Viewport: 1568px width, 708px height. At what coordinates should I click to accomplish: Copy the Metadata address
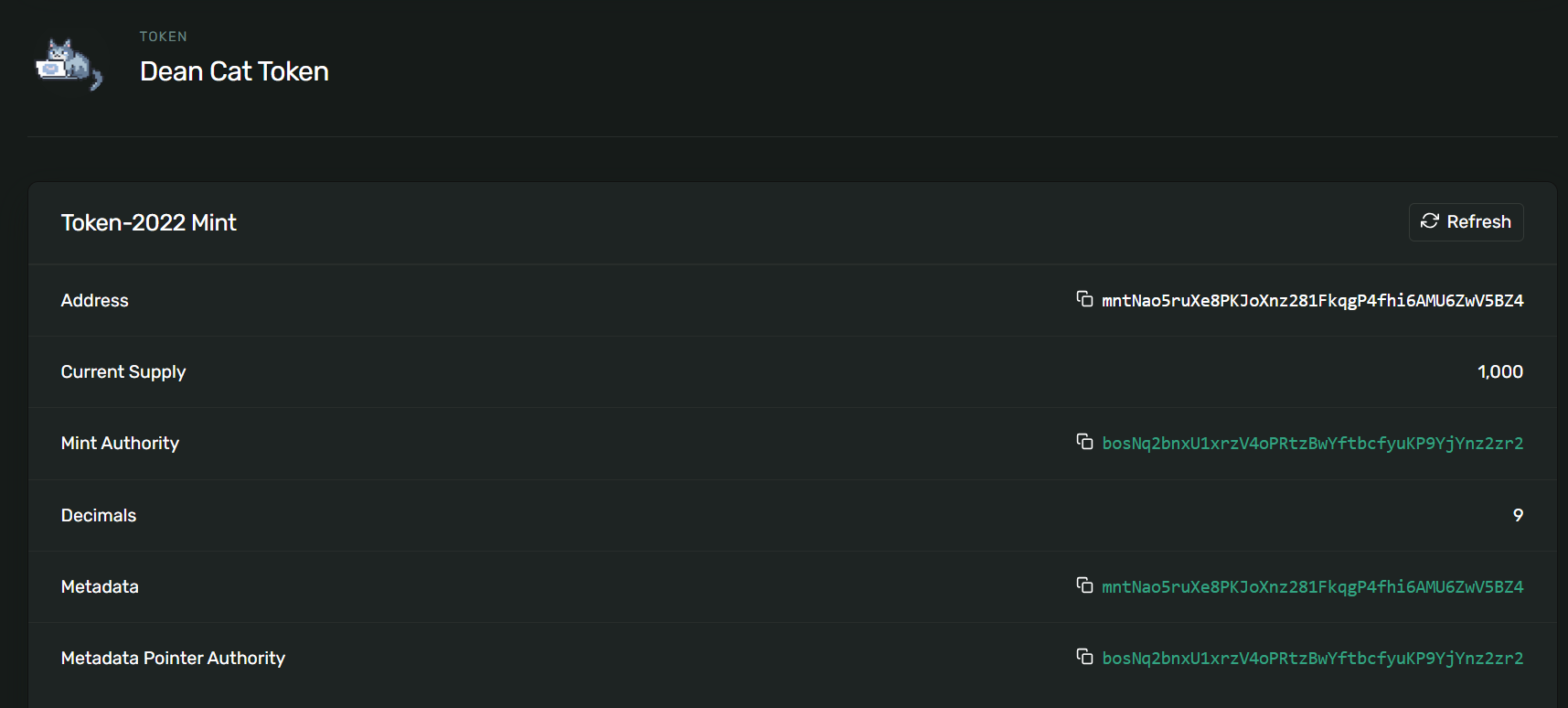tap(1084, 585)
